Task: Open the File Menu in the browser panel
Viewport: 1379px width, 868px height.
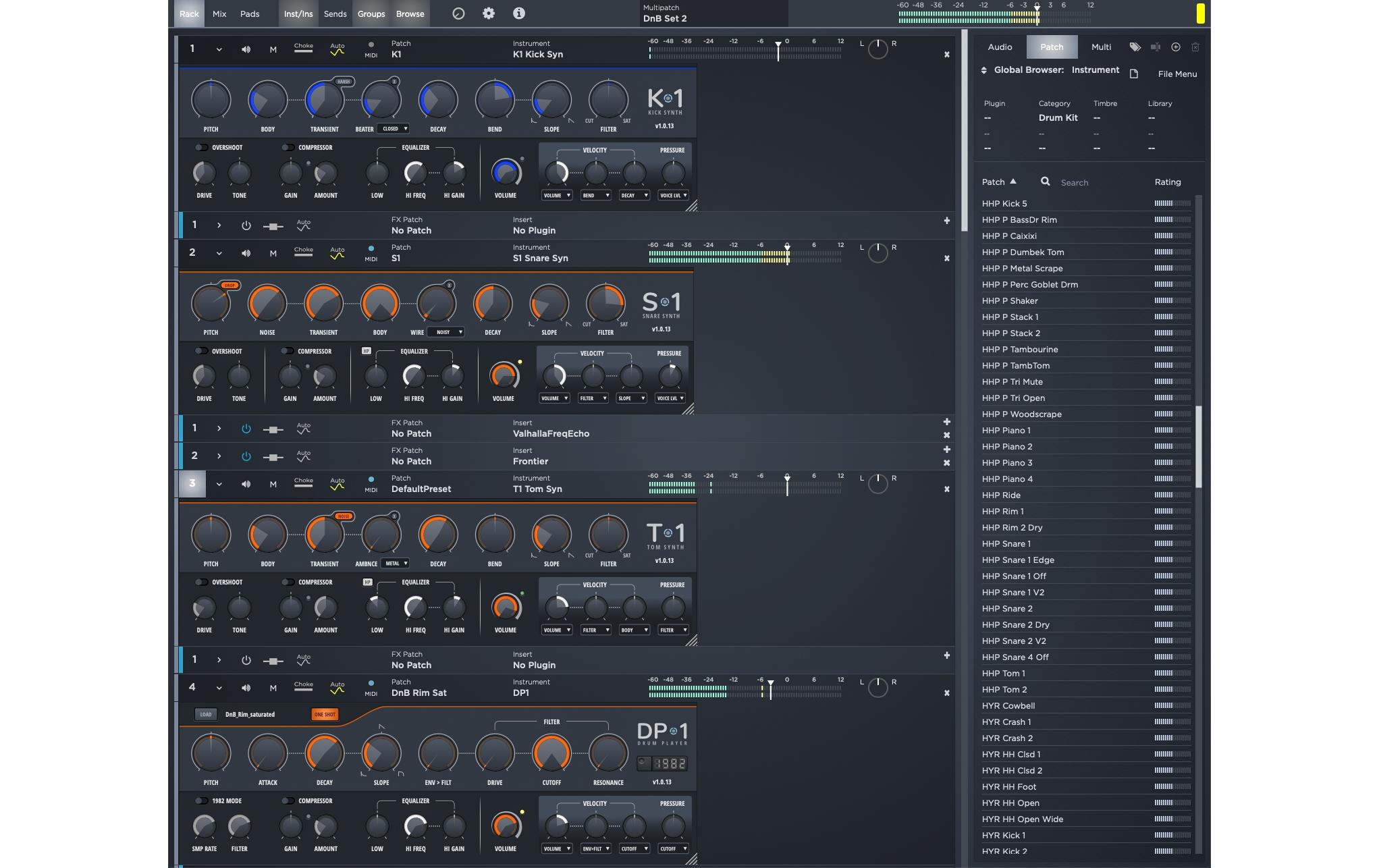Action: [x=1177, y=74]
